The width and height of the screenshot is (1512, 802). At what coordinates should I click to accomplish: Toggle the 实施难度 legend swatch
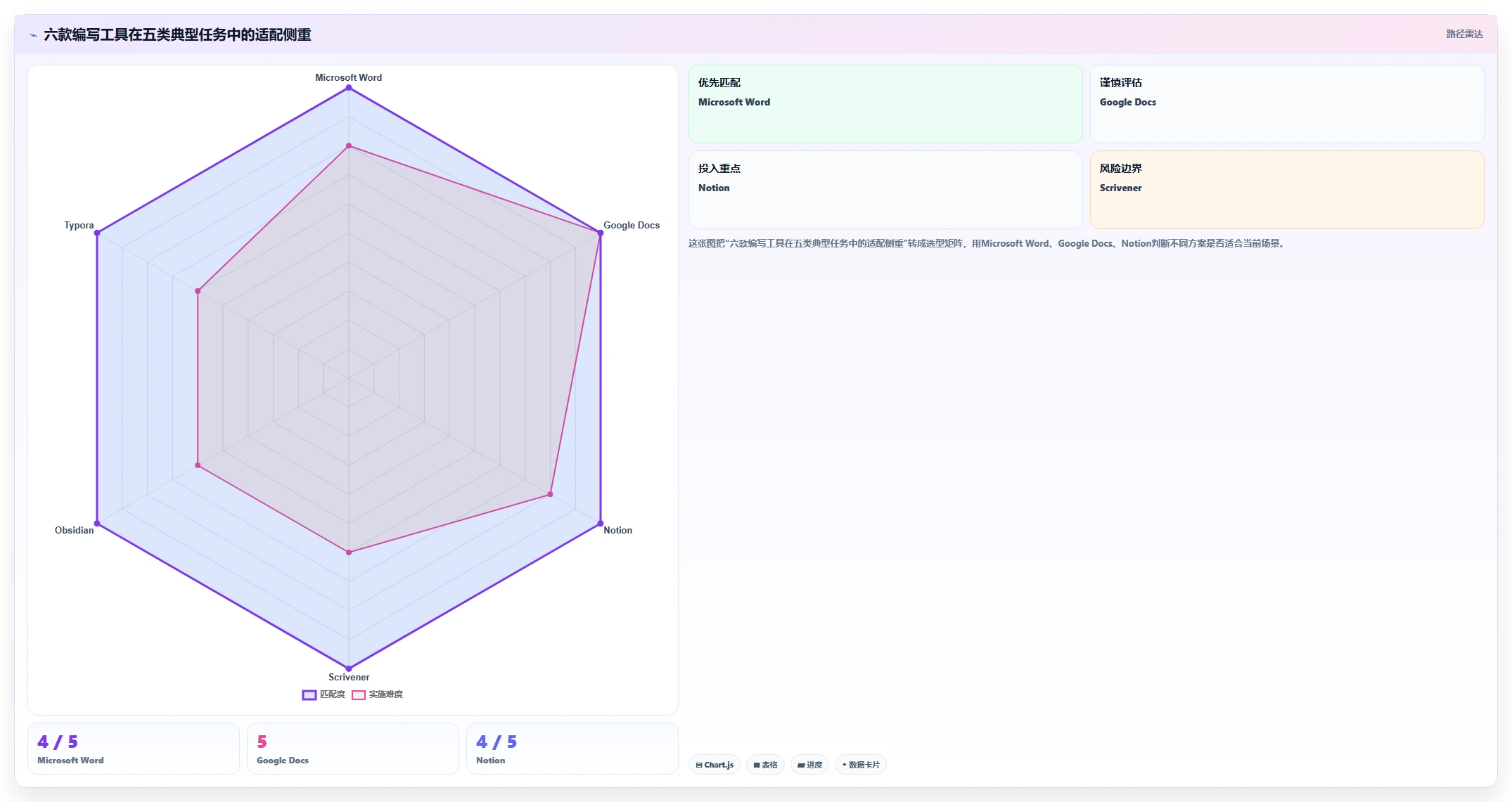pyautogui.click(x=359, y=695)
